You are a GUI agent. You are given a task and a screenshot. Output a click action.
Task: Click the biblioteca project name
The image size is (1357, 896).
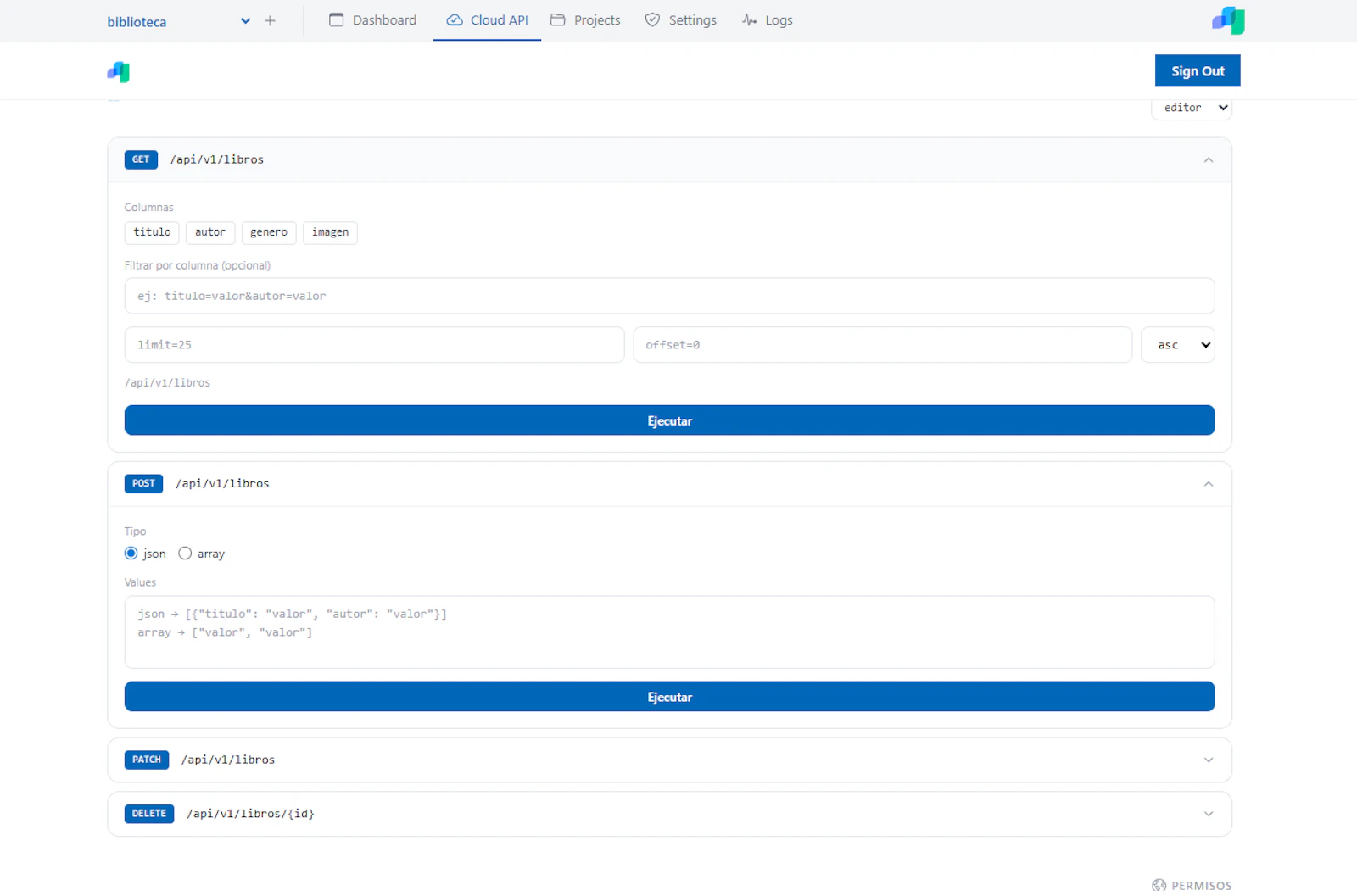click(x=137, y=22)
